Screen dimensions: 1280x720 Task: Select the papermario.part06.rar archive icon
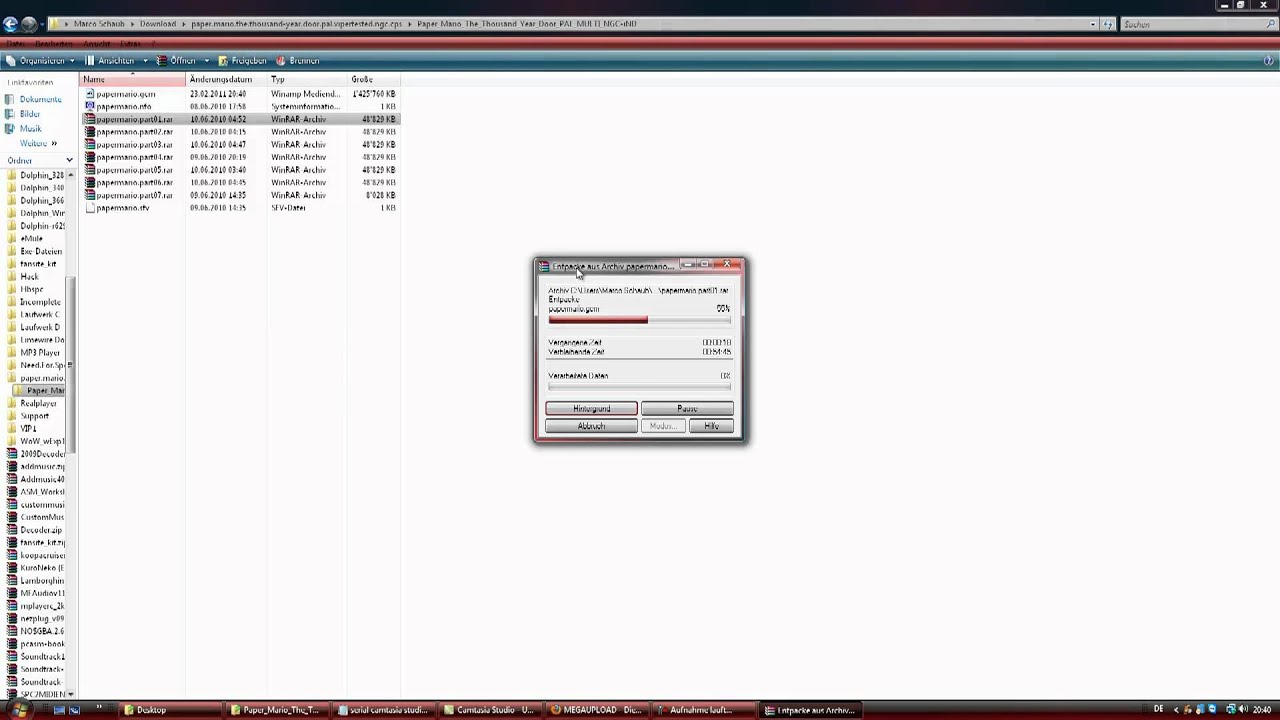point(90,182)
